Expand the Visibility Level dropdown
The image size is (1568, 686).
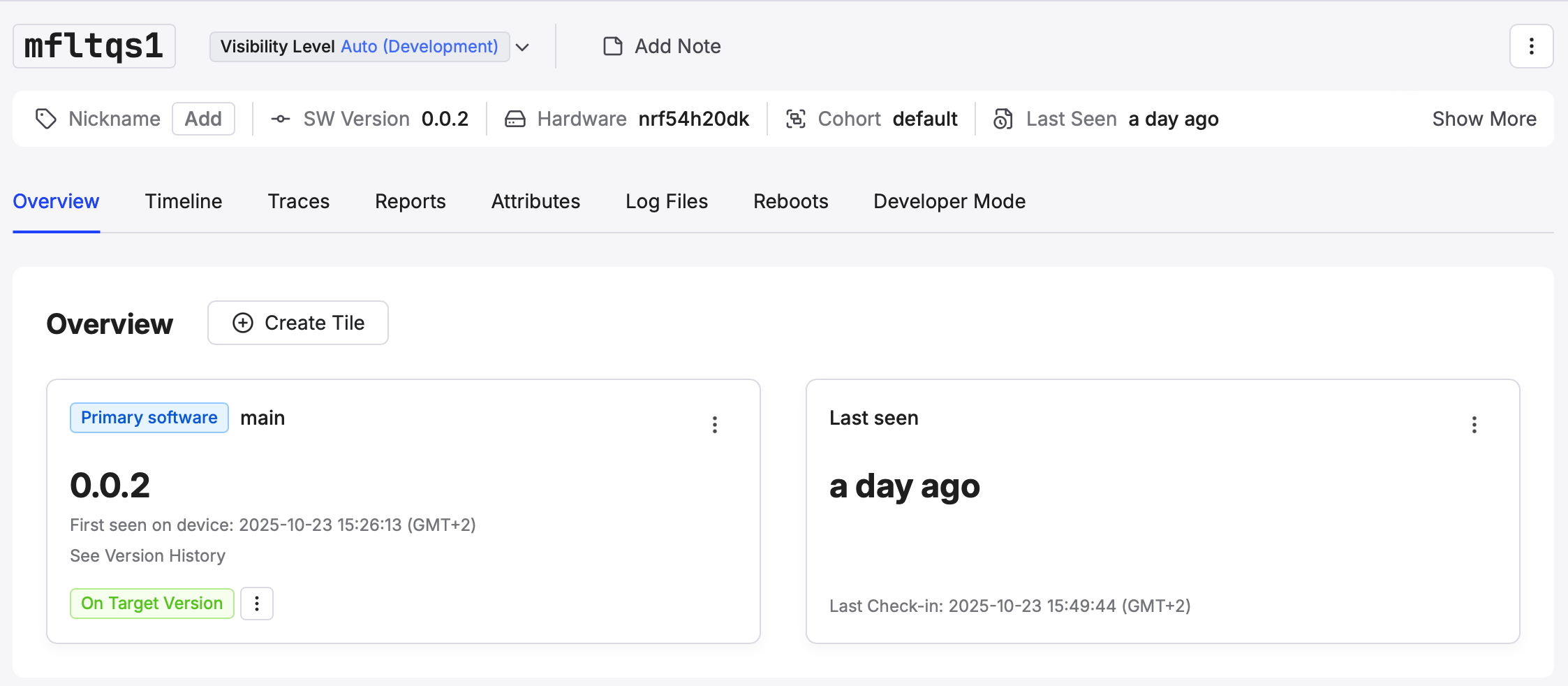point(522,47)
